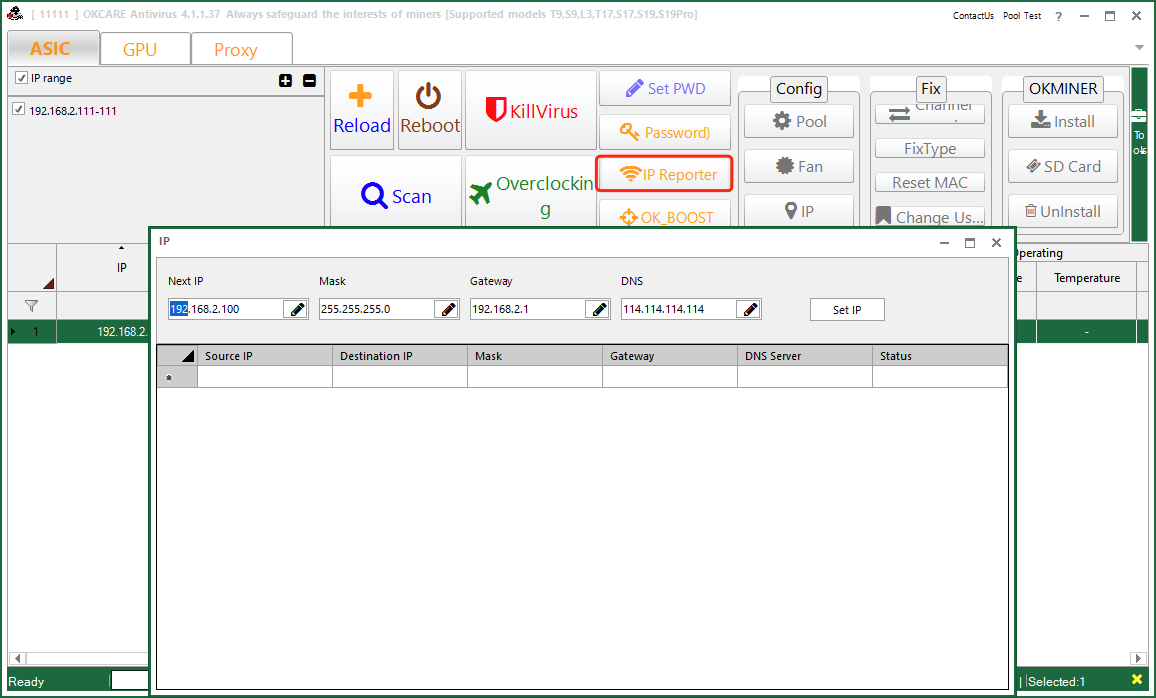1156x698 pixels.
Task: Click the red pencil icon beside DNS field
Action: pos(749,310)
